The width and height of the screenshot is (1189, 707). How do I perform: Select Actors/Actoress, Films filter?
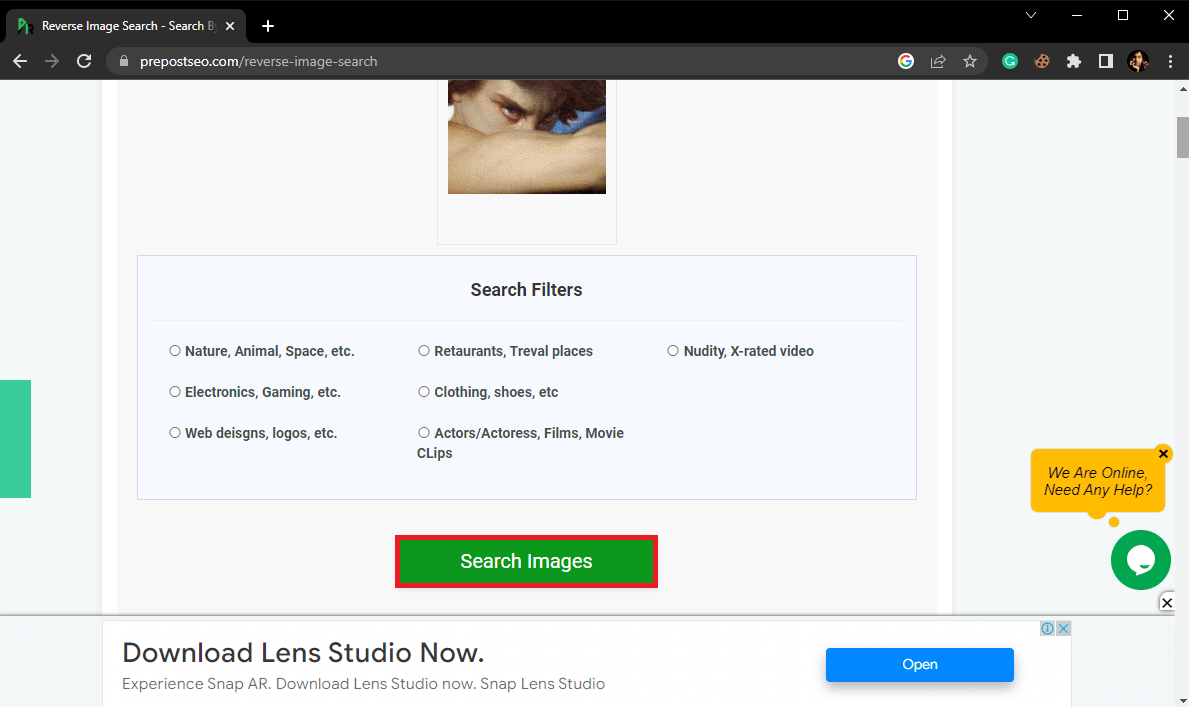click(424, 432)
